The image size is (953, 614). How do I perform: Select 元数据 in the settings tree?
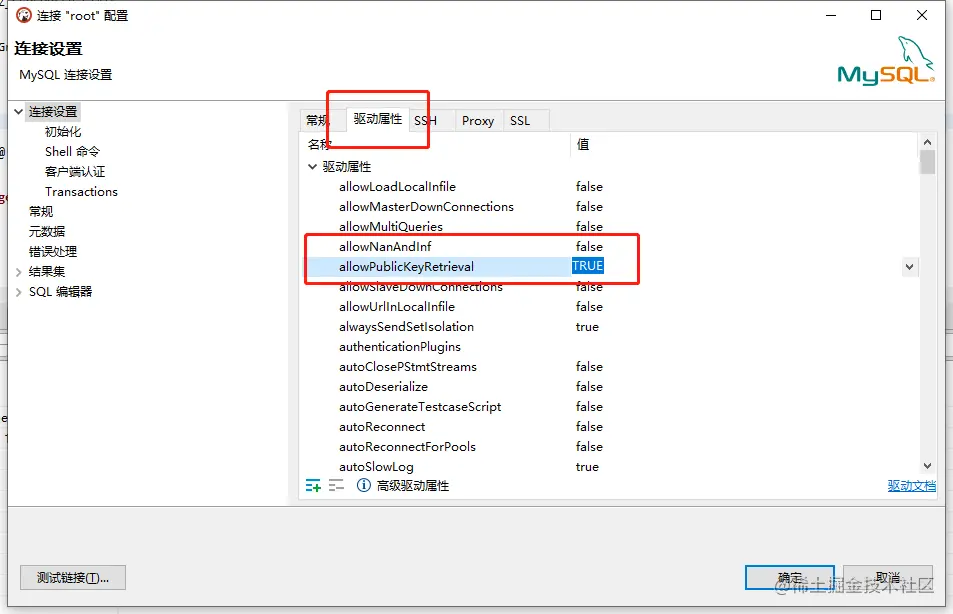coord(47,232)
